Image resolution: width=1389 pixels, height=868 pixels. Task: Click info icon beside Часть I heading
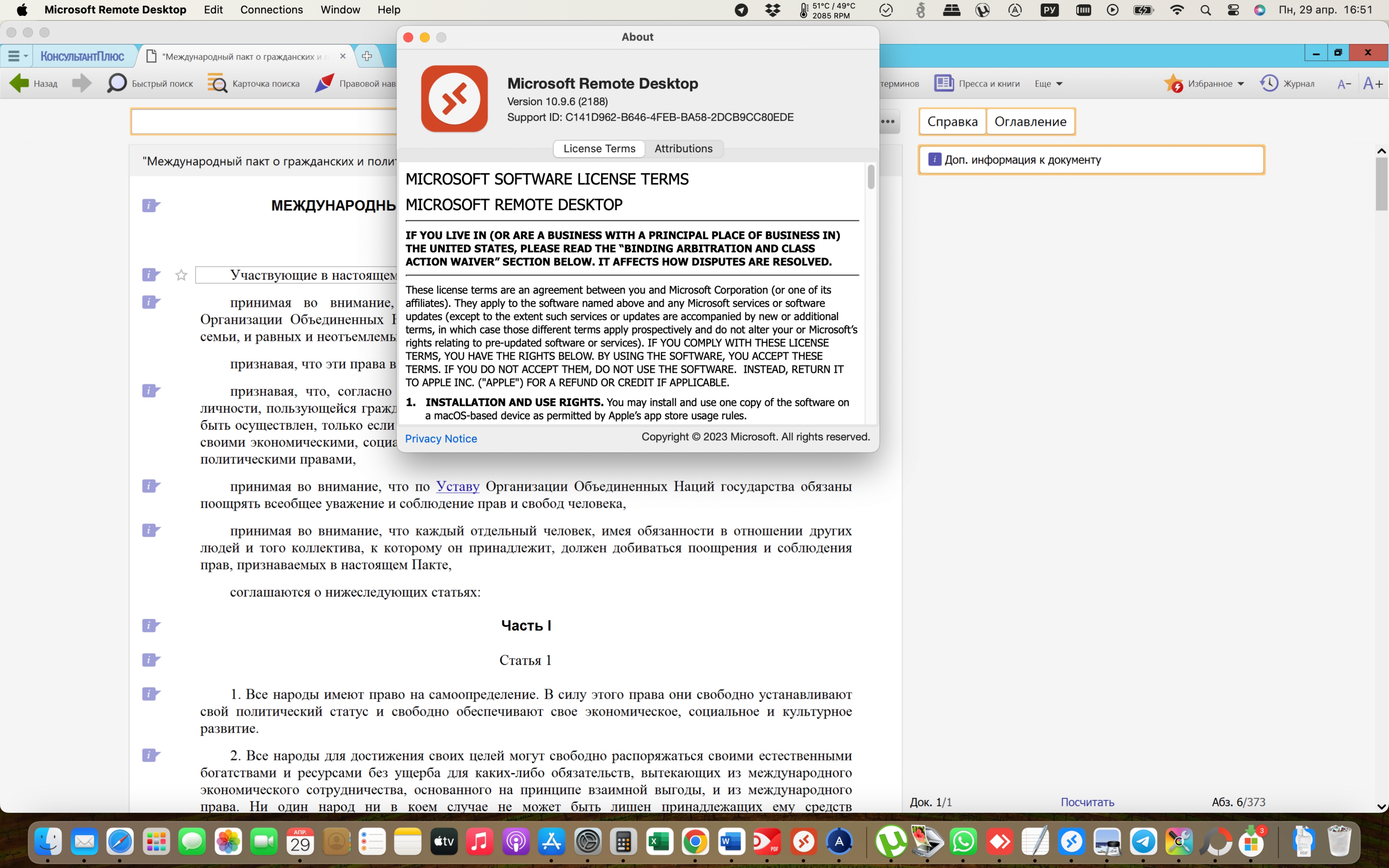point(151,626)
